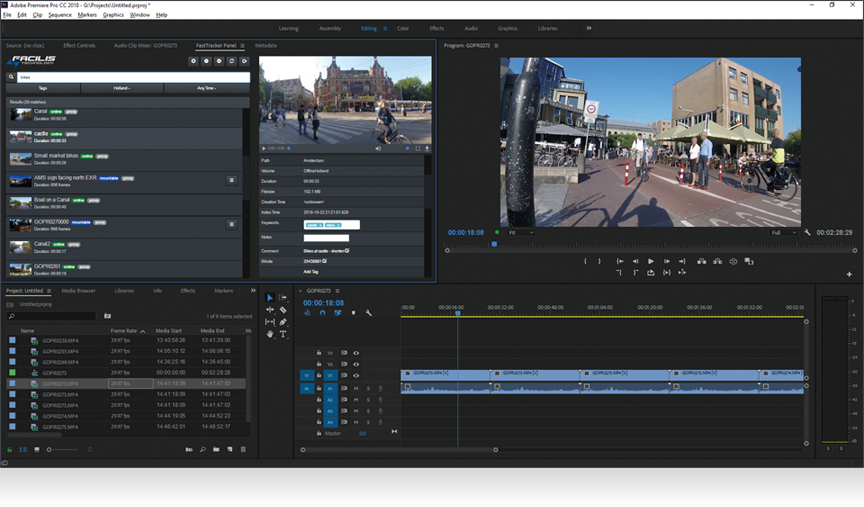Switch to the Color workspace
This screenshot has width=864, height=507.
tap(403, 29)
